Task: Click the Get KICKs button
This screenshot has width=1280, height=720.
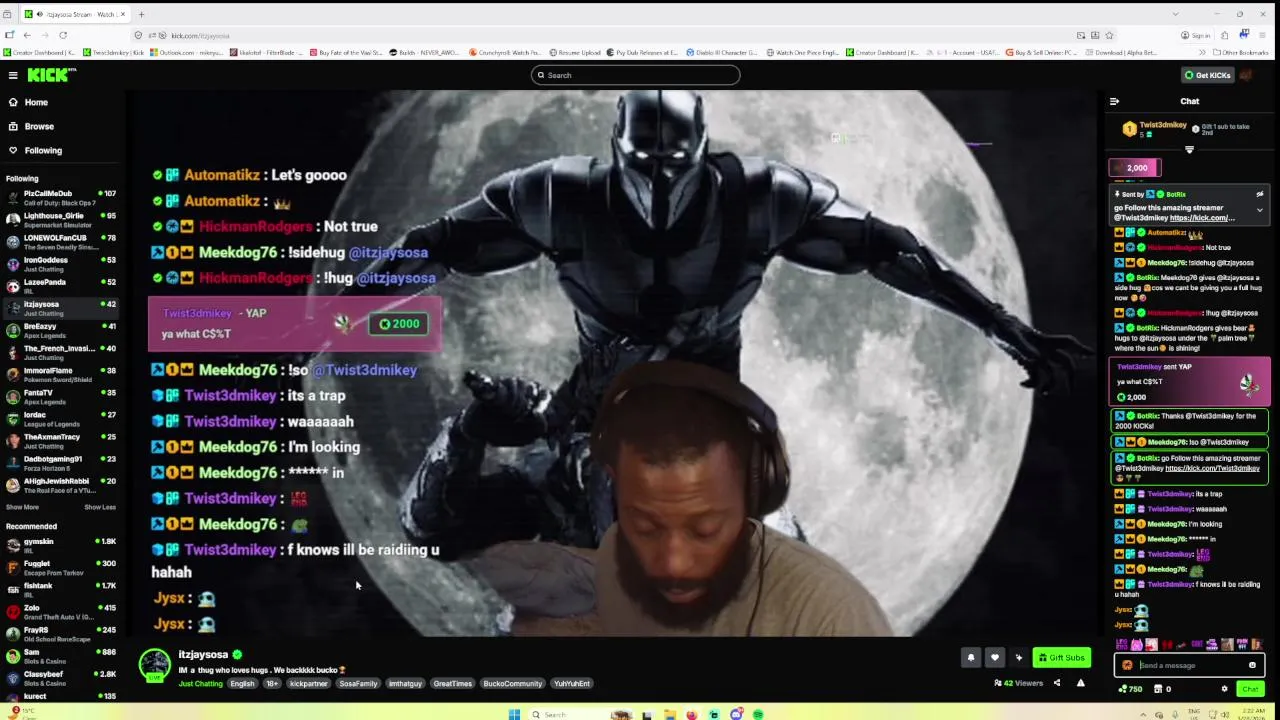Action: [1207, 75]
